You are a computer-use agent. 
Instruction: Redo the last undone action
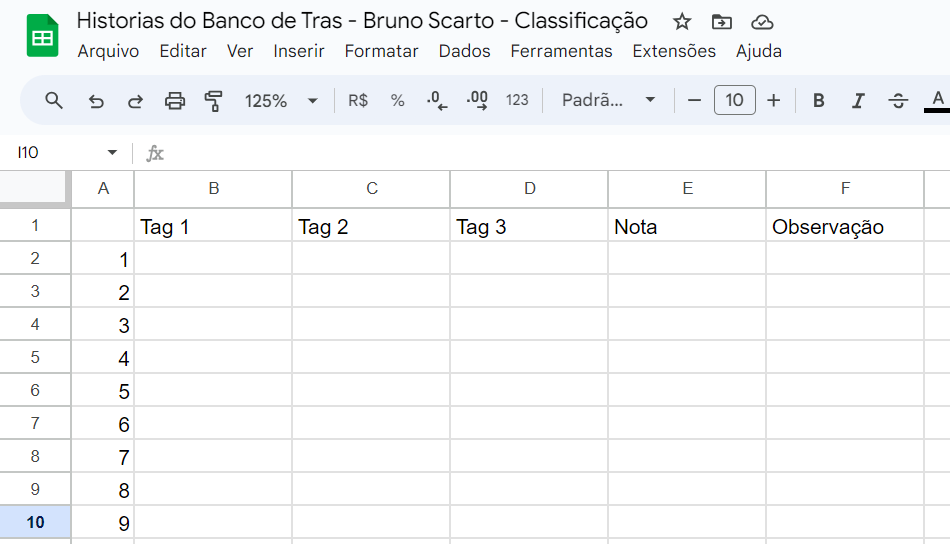click(x=135, y=101)
